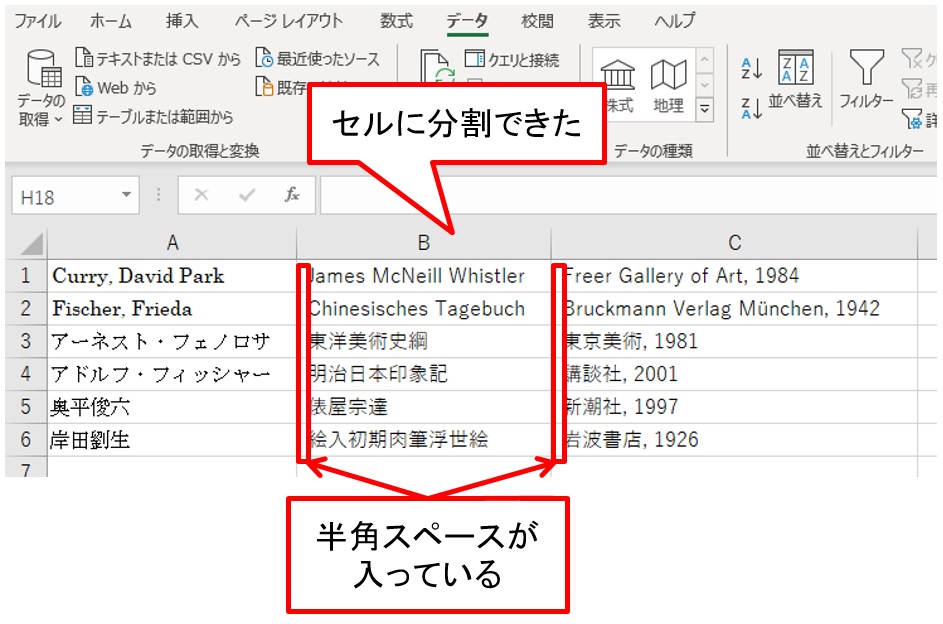This screenshot has height=624, width=943.
Task: Click the Web から data source icon
Action: coord(115,88)
